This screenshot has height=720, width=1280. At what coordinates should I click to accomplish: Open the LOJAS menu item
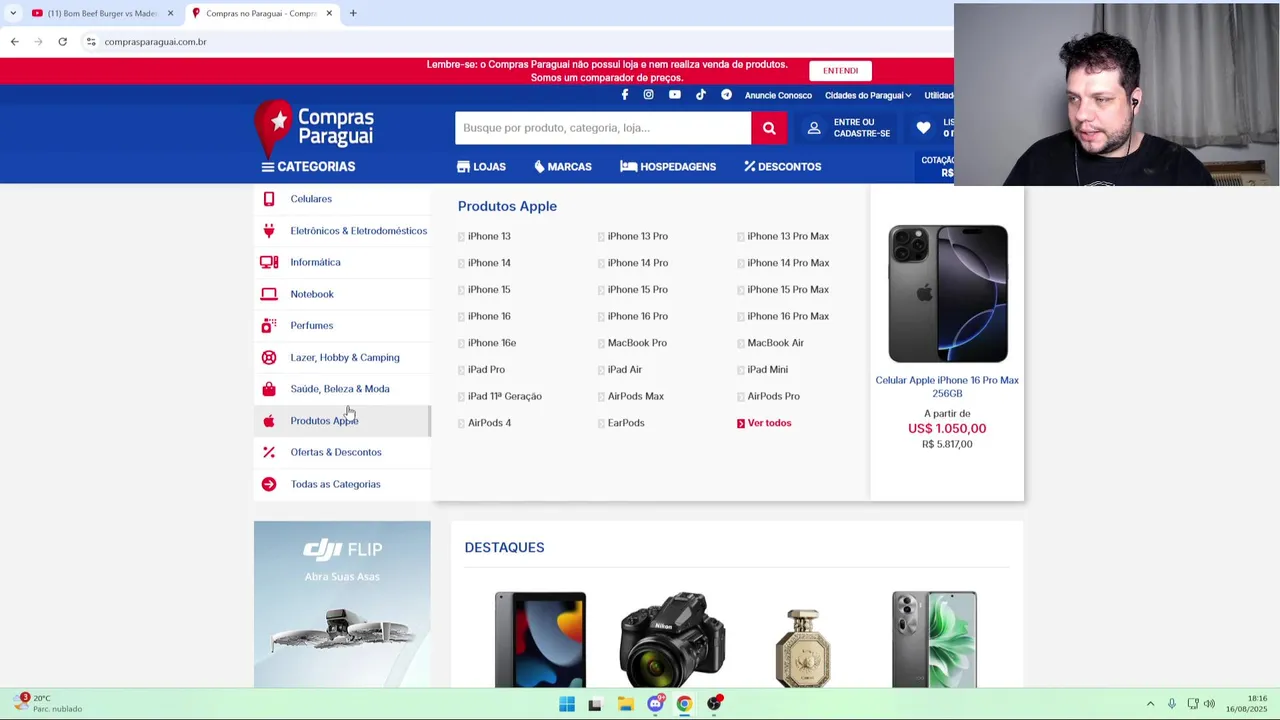[481, 167]
